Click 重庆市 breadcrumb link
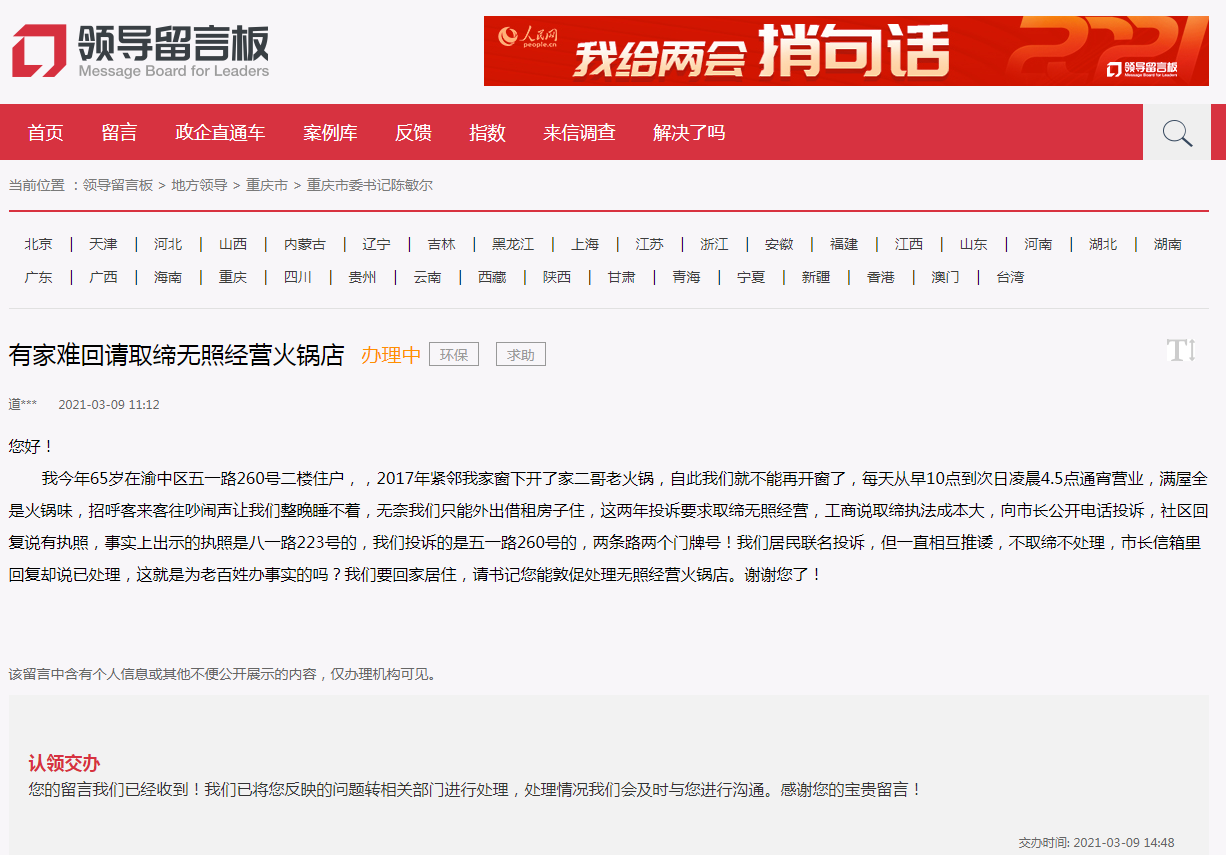The image size is (1226, 855). (x=267, y=185)
